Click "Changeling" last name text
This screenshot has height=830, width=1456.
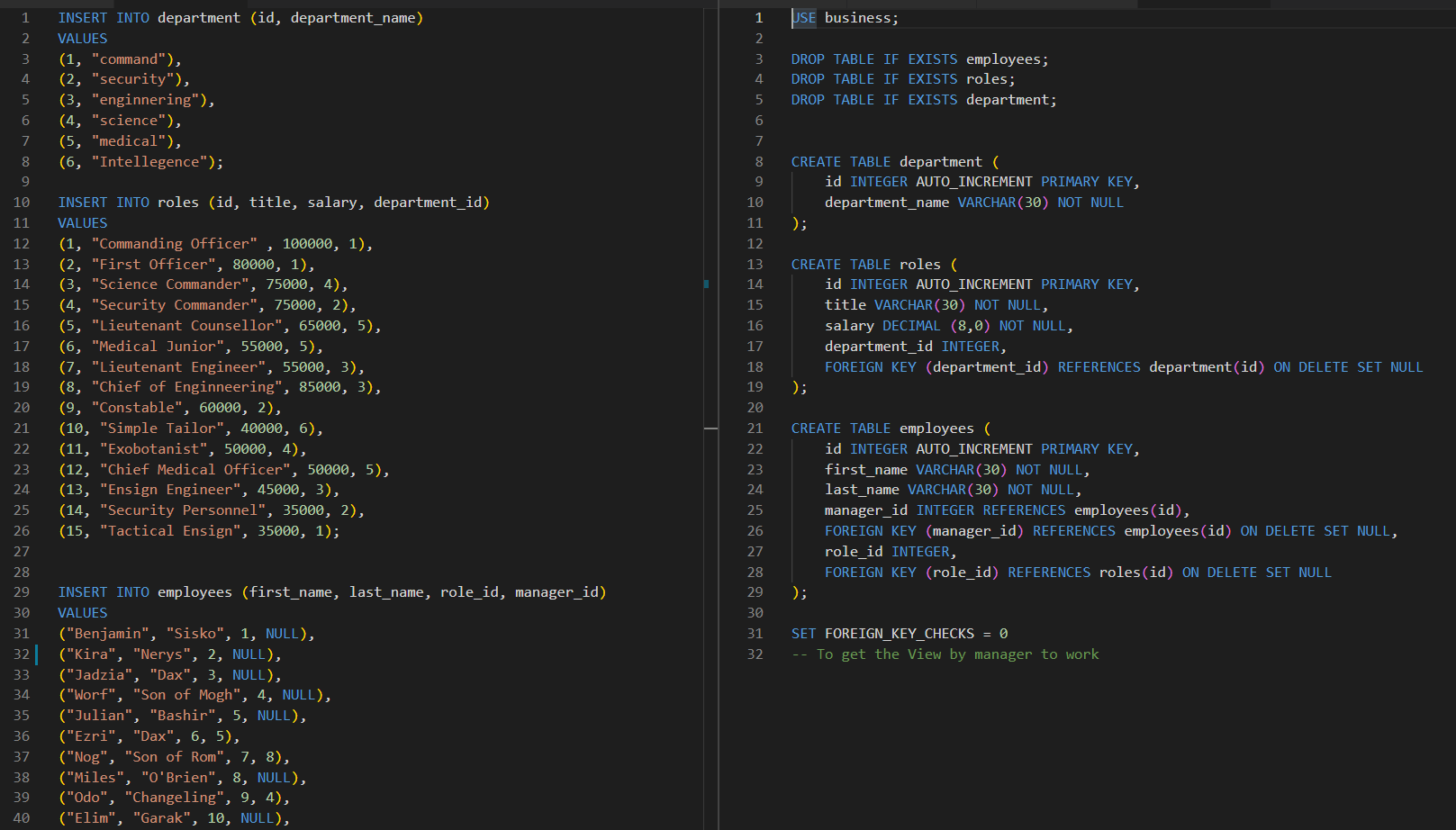174,798
